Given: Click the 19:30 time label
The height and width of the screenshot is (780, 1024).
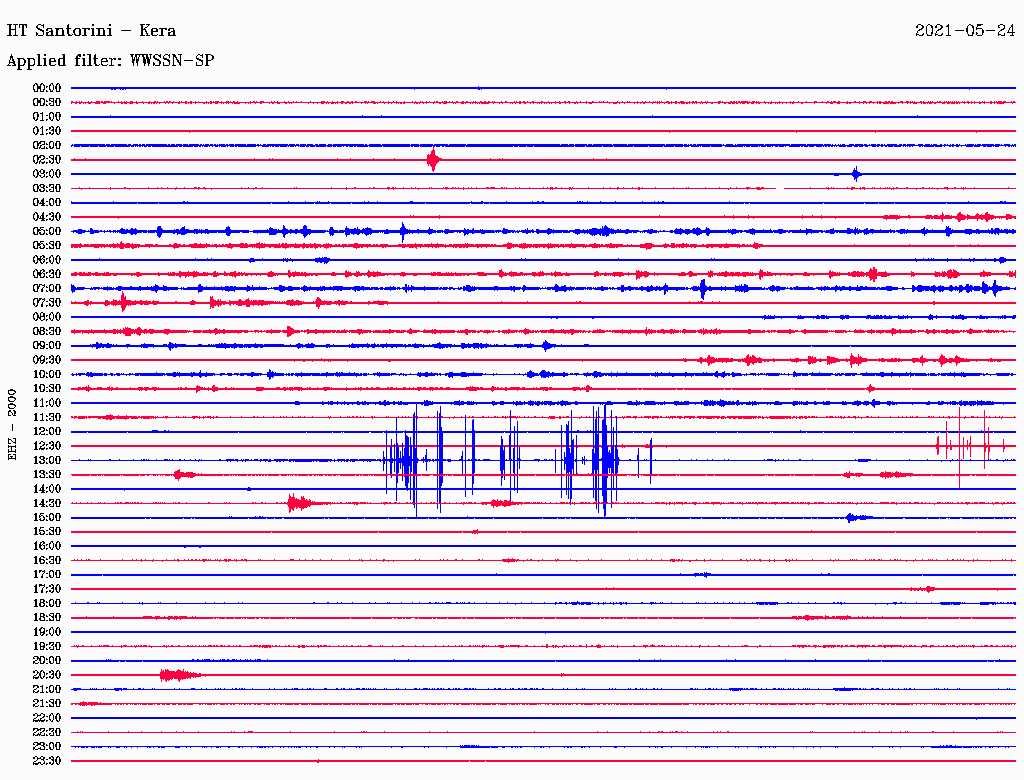Looking at the screenshot, I should coord(47,647).
